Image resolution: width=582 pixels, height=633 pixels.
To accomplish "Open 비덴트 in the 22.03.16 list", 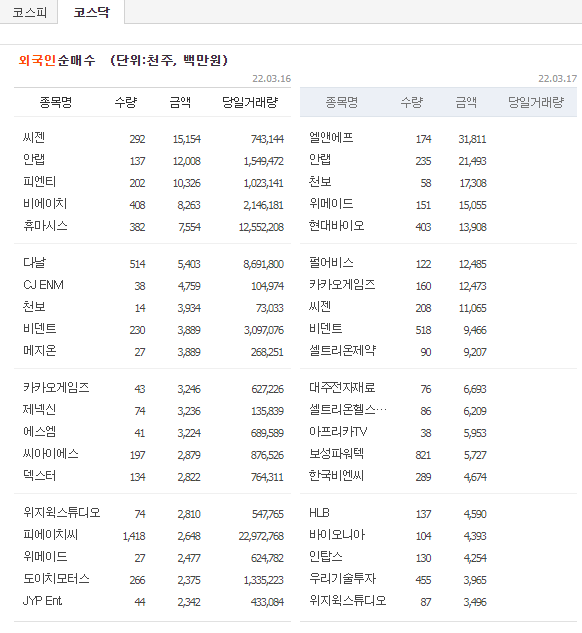I will click(40, 329).
